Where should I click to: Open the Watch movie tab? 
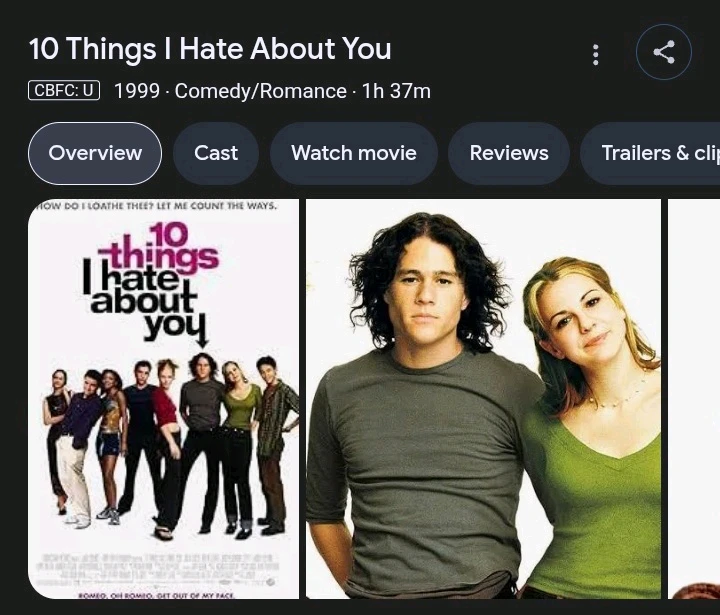click(354, 153)
